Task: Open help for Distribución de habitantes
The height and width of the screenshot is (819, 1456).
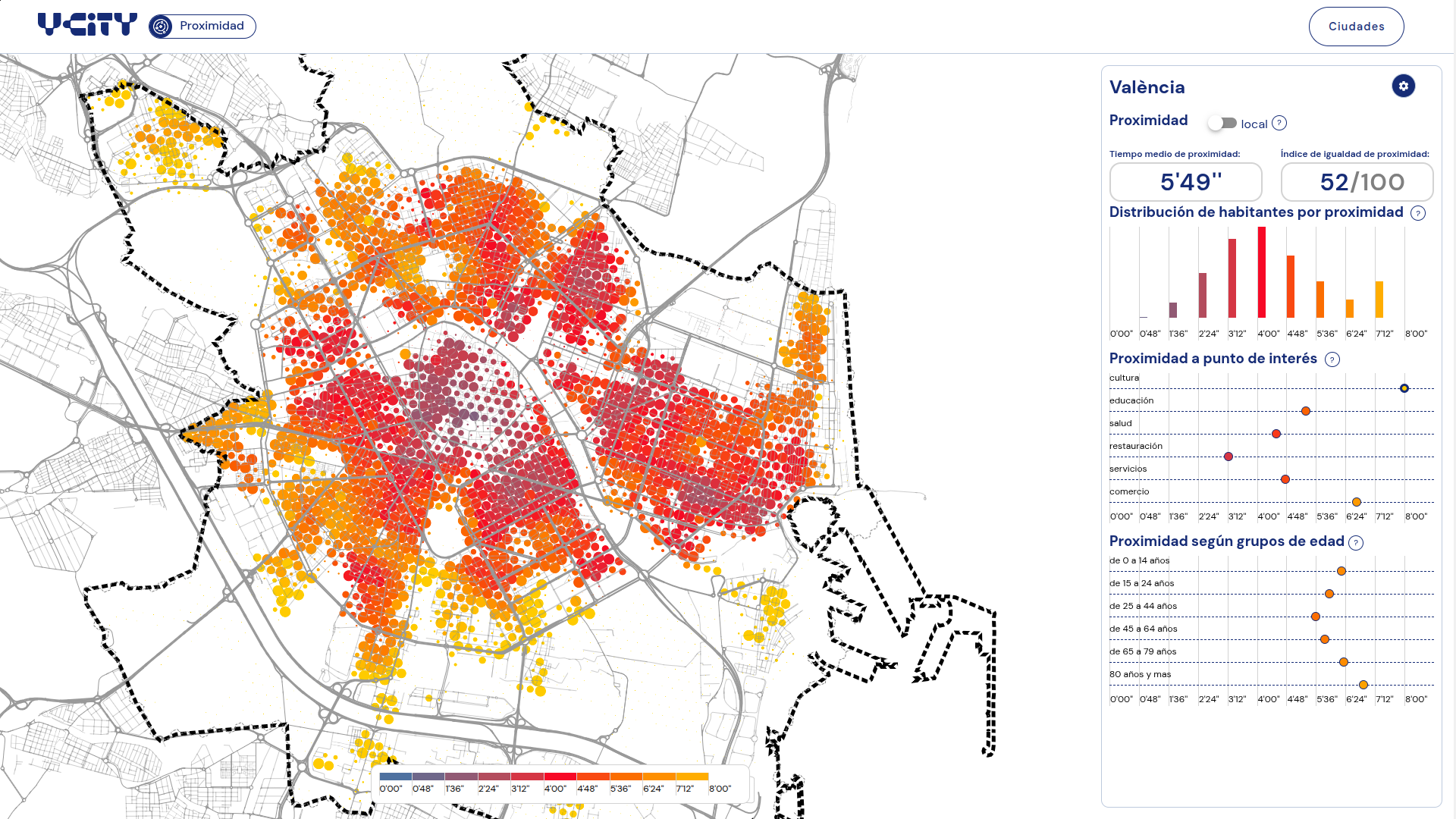Action: 1418,213
